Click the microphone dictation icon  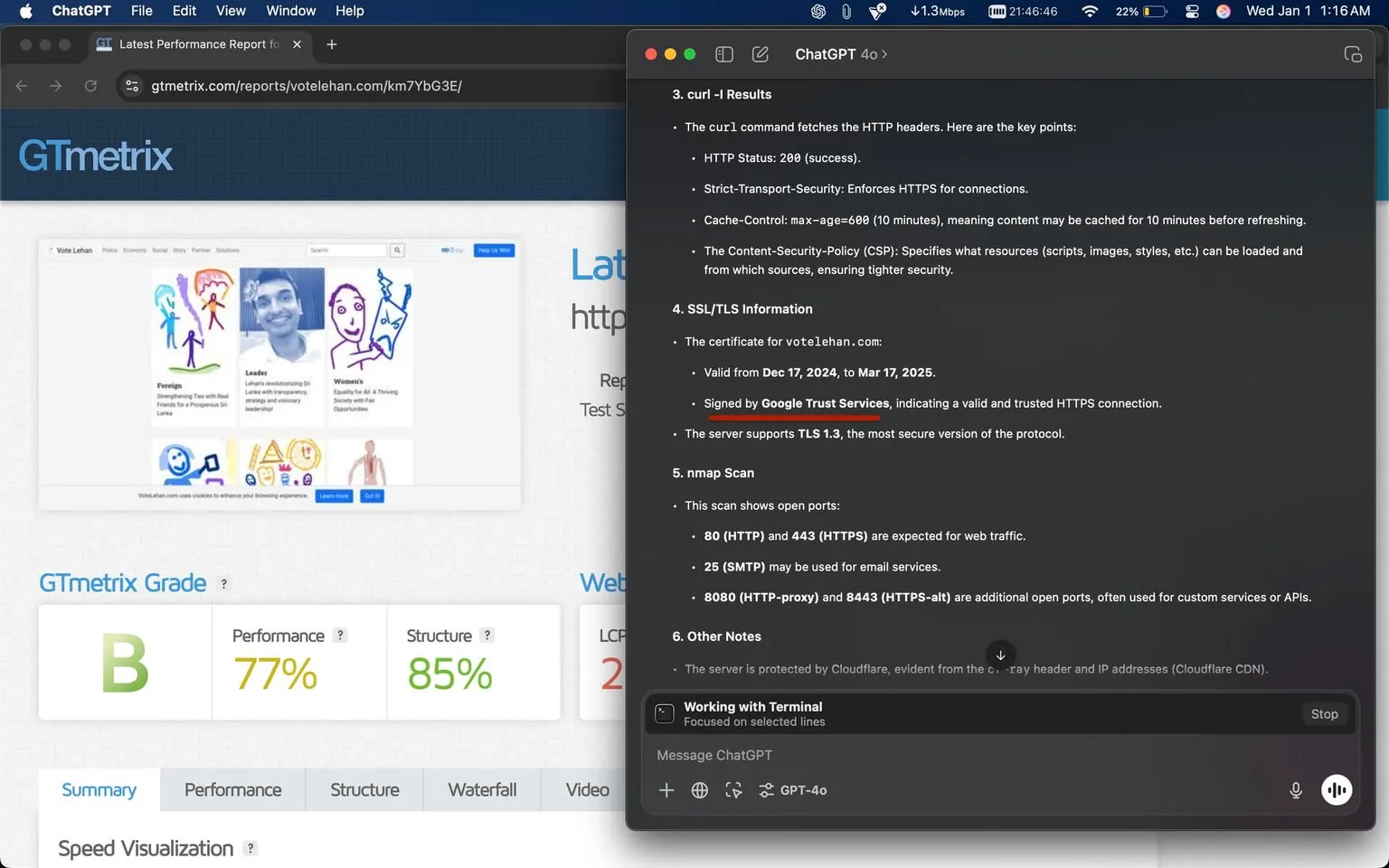pyautogui.click(x=1295, y=790)
